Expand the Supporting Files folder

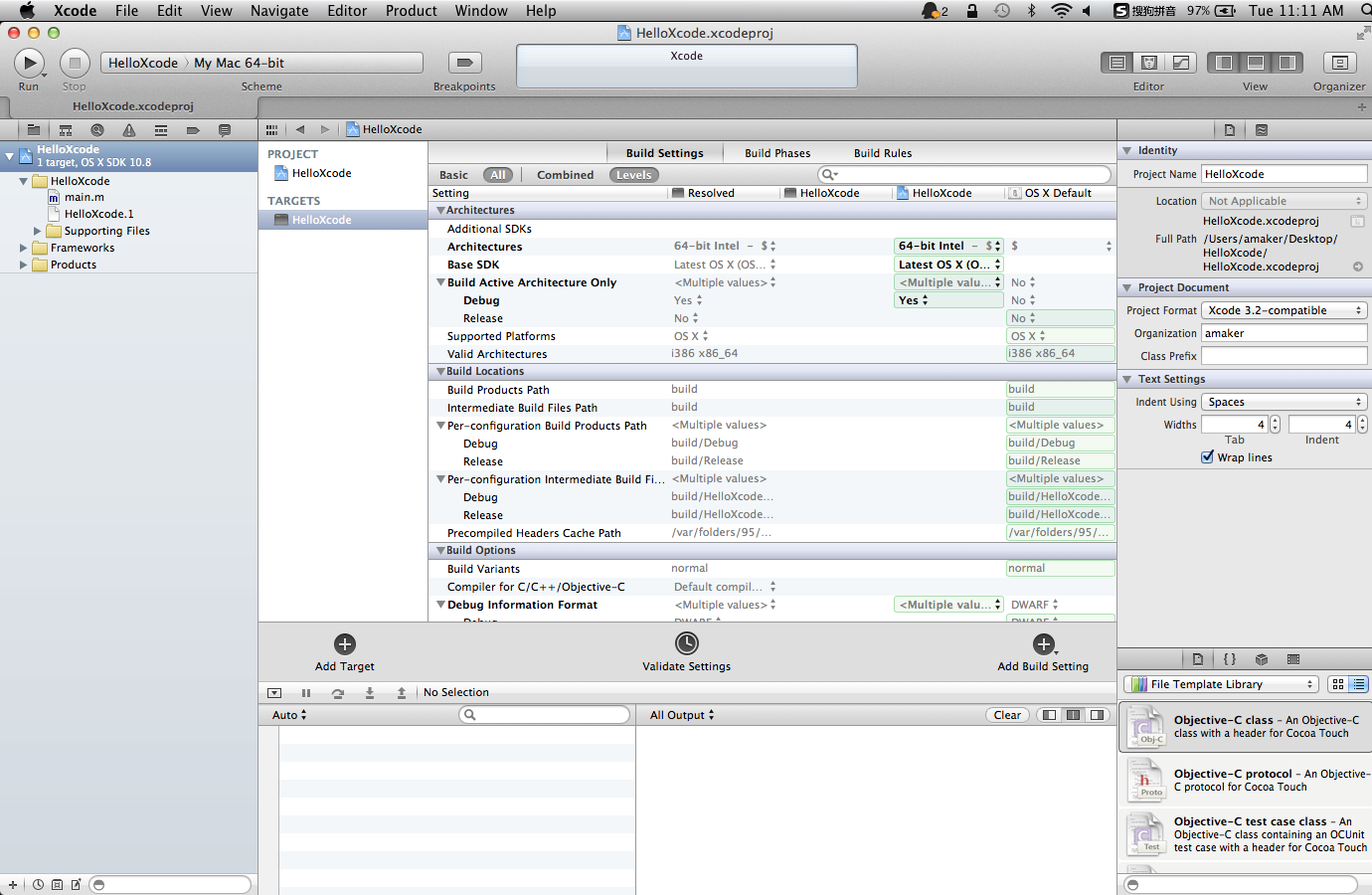37,231
